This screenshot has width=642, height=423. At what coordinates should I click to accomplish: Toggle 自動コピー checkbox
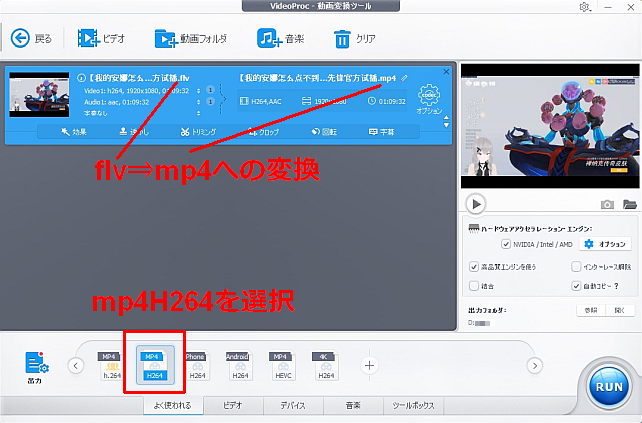tap(576, 286)
